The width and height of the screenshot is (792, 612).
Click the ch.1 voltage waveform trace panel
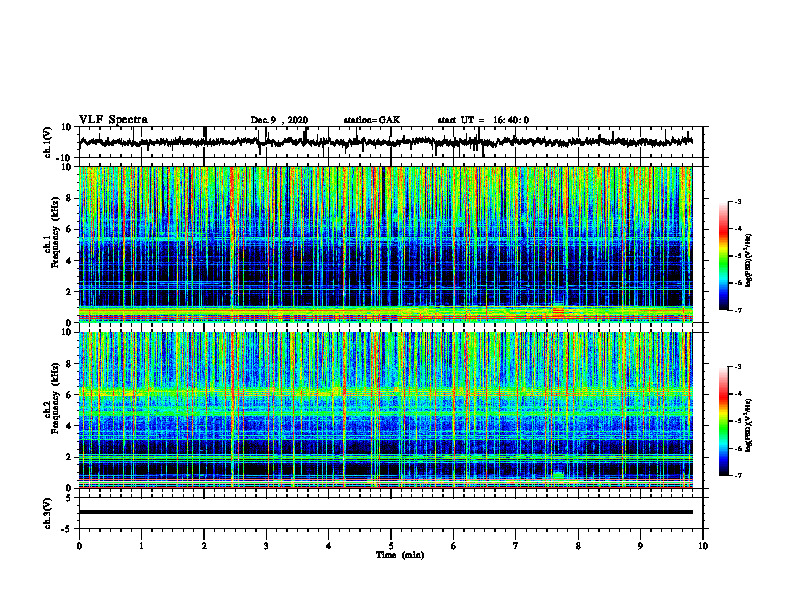[390, 142]
